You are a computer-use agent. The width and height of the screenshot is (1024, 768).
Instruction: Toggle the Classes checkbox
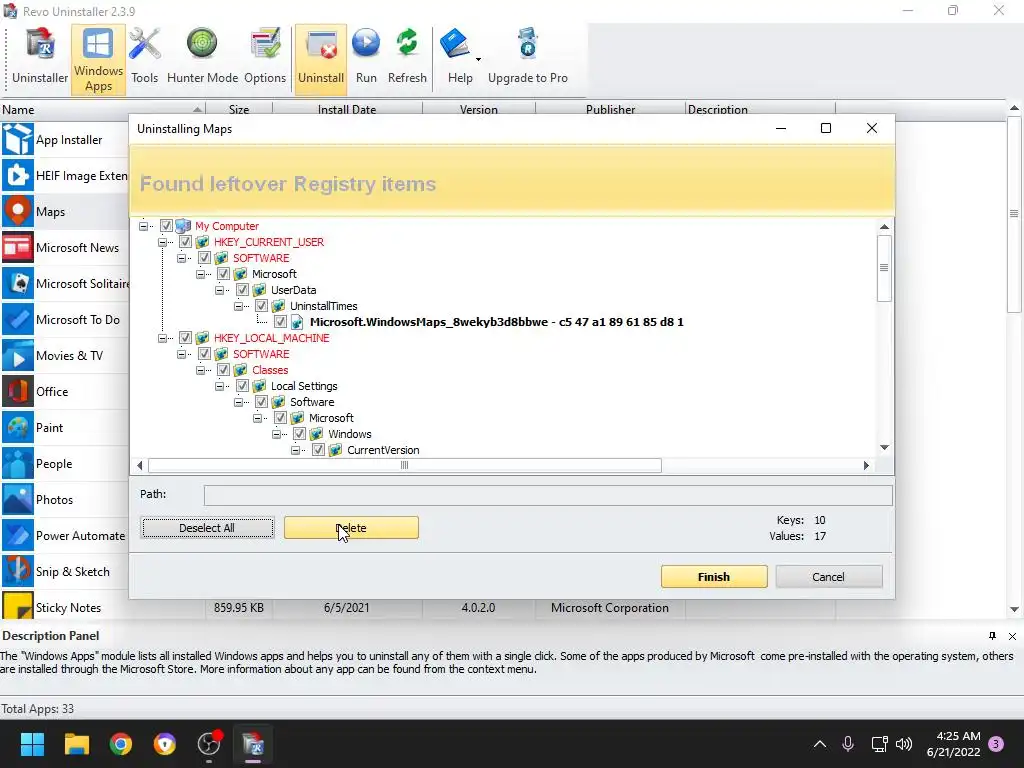(x=223, y=370)
